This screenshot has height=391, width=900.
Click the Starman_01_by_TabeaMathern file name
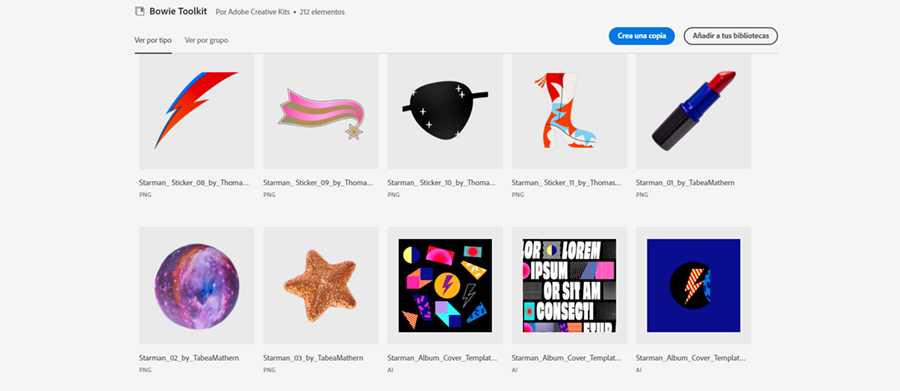click(685, 183)
